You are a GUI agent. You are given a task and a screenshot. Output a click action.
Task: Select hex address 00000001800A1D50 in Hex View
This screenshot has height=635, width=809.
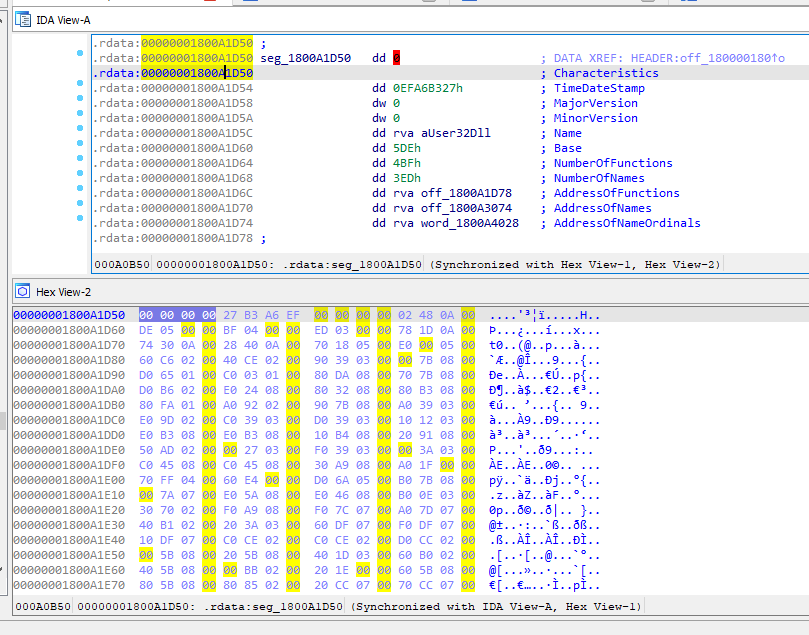[69, 315]
